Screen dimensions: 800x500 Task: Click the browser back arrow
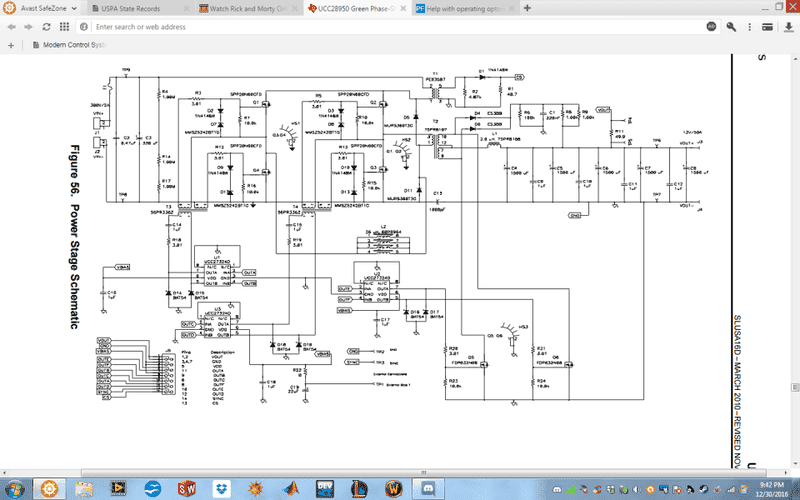12,27
